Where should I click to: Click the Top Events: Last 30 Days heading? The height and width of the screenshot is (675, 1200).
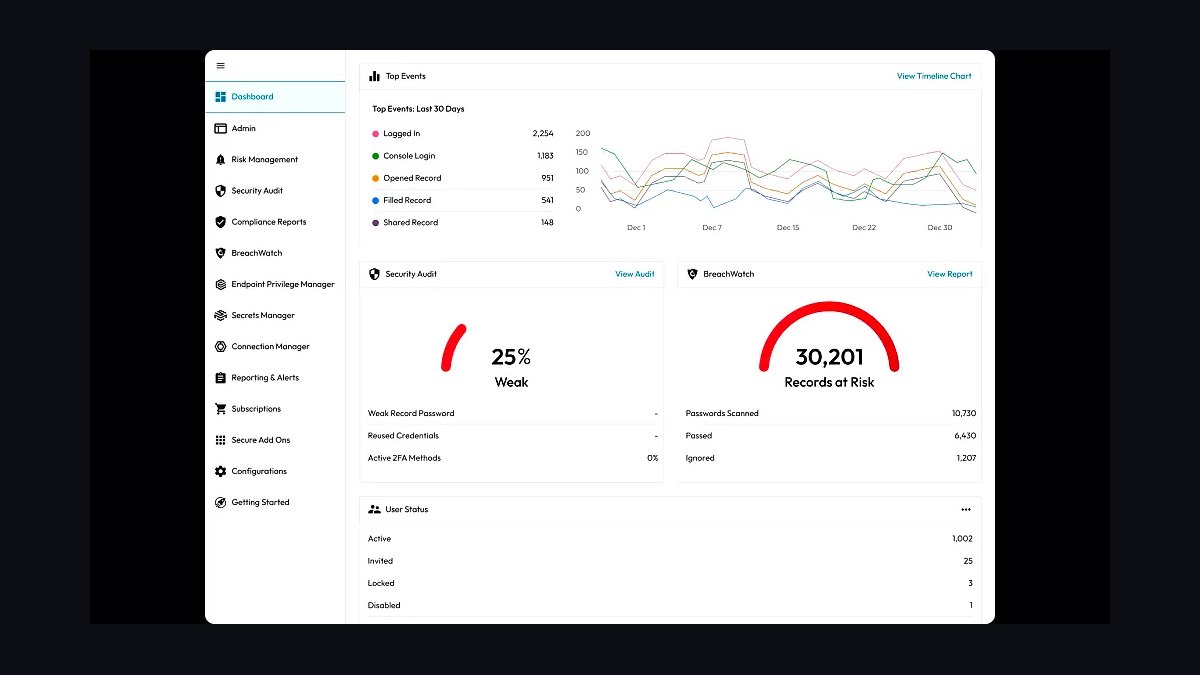tap(418, 109)
